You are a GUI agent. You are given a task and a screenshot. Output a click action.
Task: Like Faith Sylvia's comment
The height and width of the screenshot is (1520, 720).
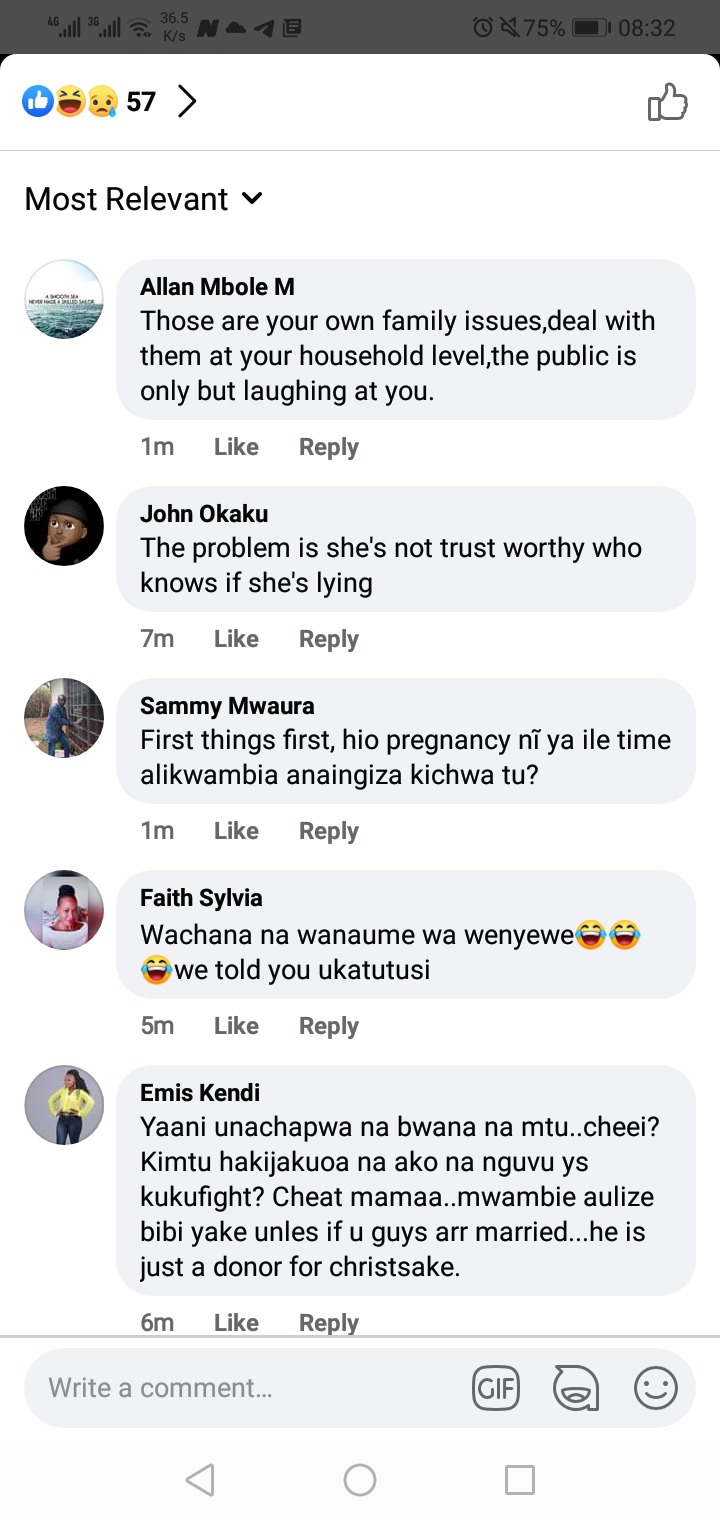236,1026
